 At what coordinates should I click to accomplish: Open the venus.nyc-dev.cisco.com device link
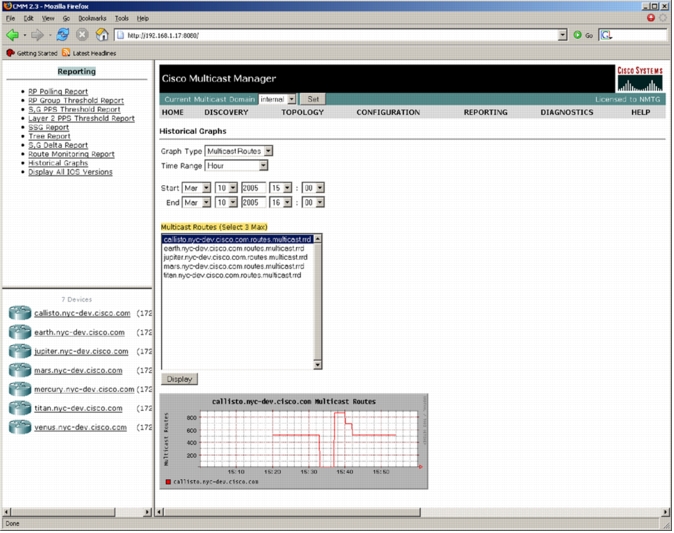click(x=80, y=427)
